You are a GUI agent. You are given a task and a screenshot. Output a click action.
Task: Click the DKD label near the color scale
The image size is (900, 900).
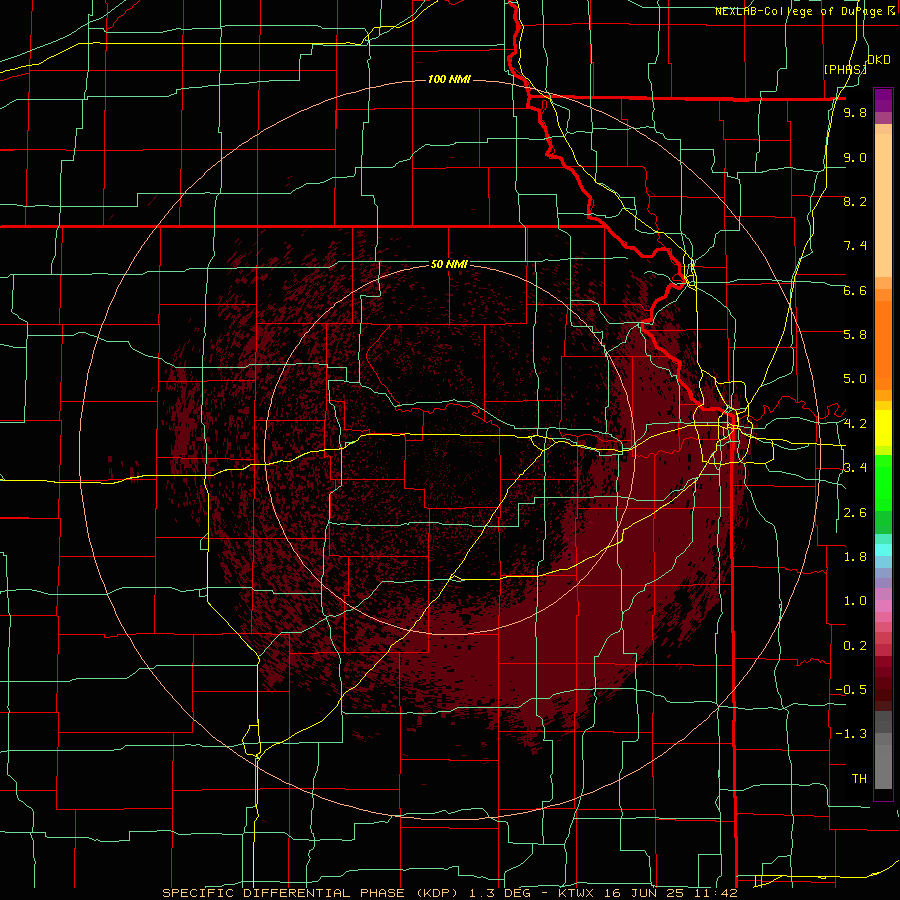click(879, 60)
